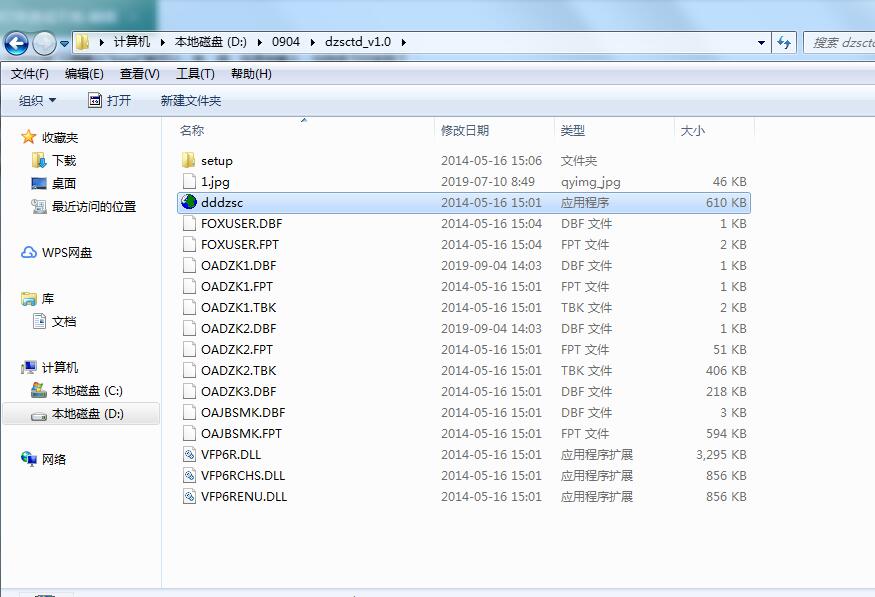Screen dimensions: 875x597
Task: Select the 1.jpg file icon
Action: tap(189, 181)
